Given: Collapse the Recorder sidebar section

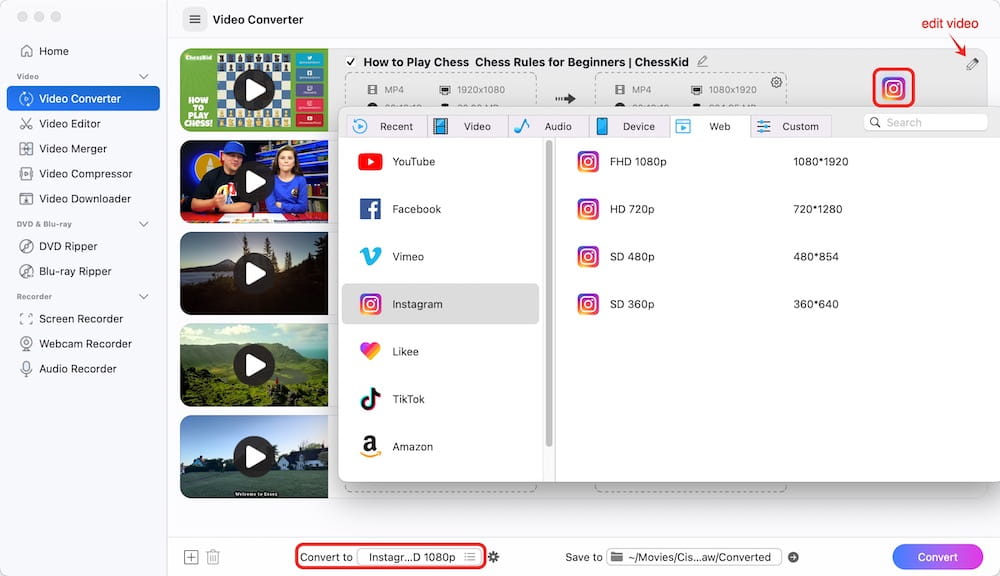Looking at the screenshot, I should (143, 297).
